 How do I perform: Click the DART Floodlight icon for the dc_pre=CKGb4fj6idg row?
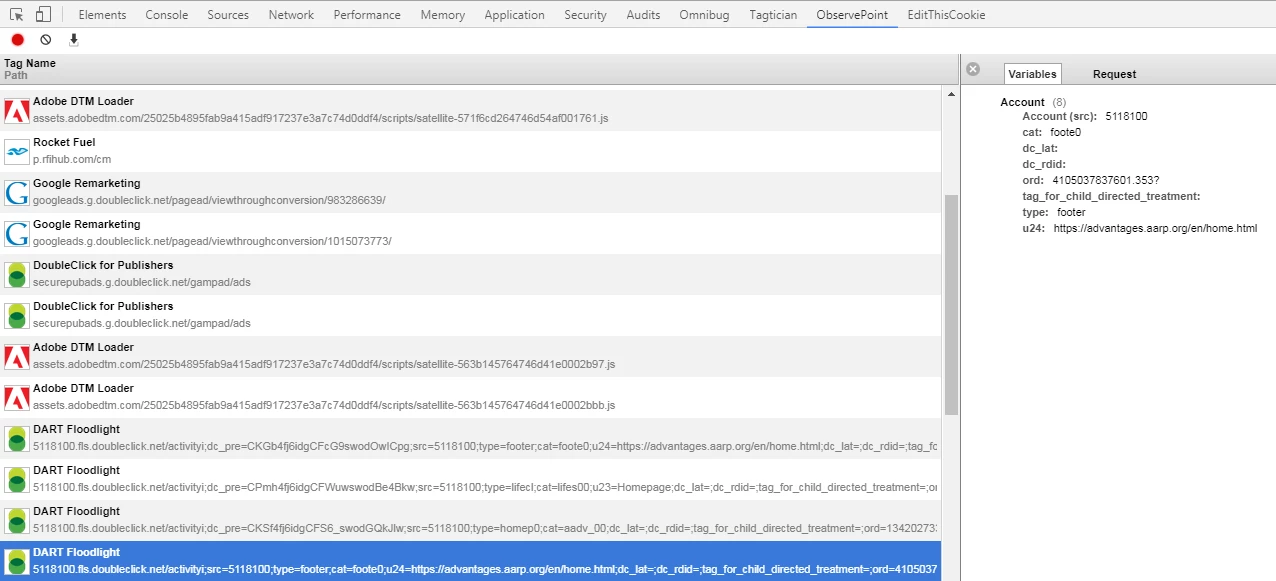click(16, 438)
